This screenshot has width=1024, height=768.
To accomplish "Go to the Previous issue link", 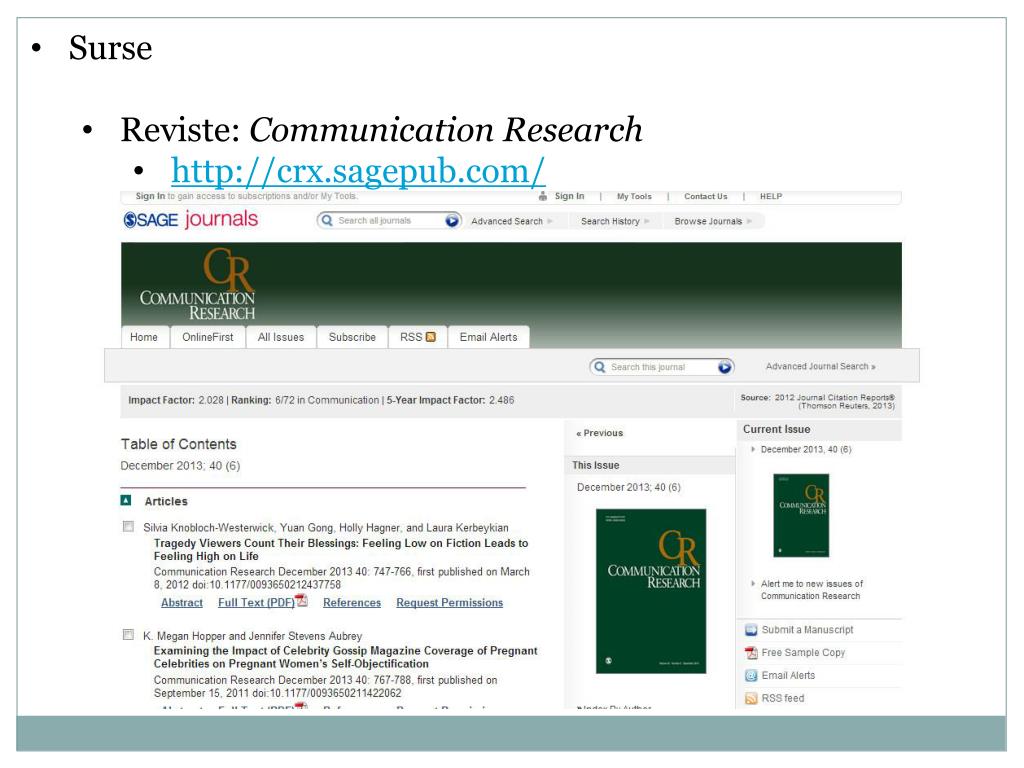I will click(600, 433).
